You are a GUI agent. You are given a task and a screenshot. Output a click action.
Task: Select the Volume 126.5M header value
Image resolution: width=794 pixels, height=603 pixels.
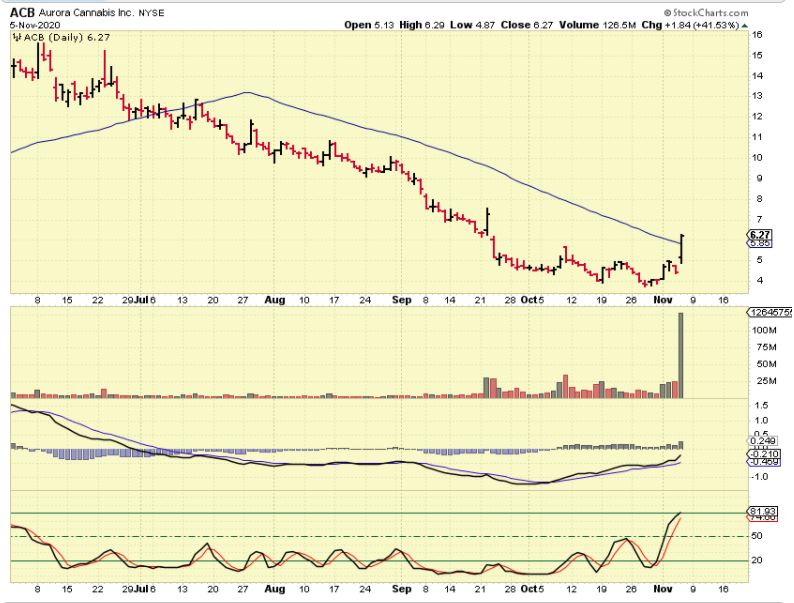pyautogui.click(x=597, y=25)
